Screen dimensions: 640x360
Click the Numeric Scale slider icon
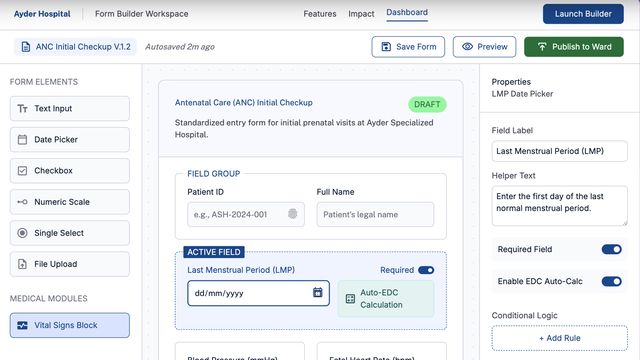(x=22, y=202)
